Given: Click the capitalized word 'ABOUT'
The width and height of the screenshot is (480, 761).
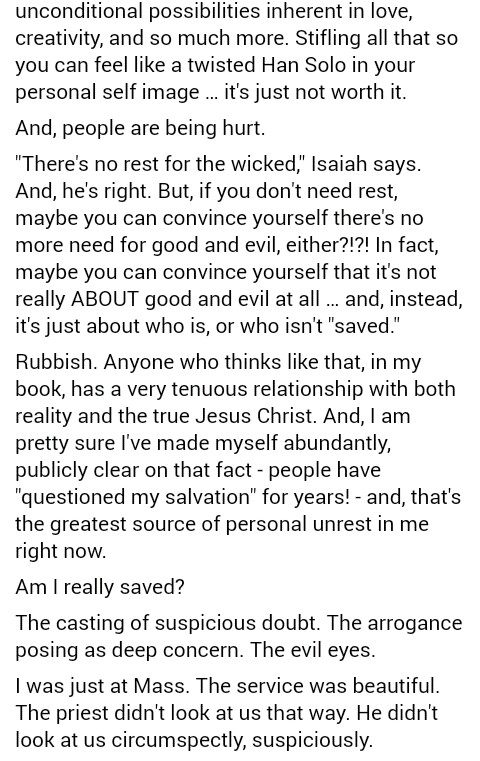Looking at the screenshot, I should 105,299.
